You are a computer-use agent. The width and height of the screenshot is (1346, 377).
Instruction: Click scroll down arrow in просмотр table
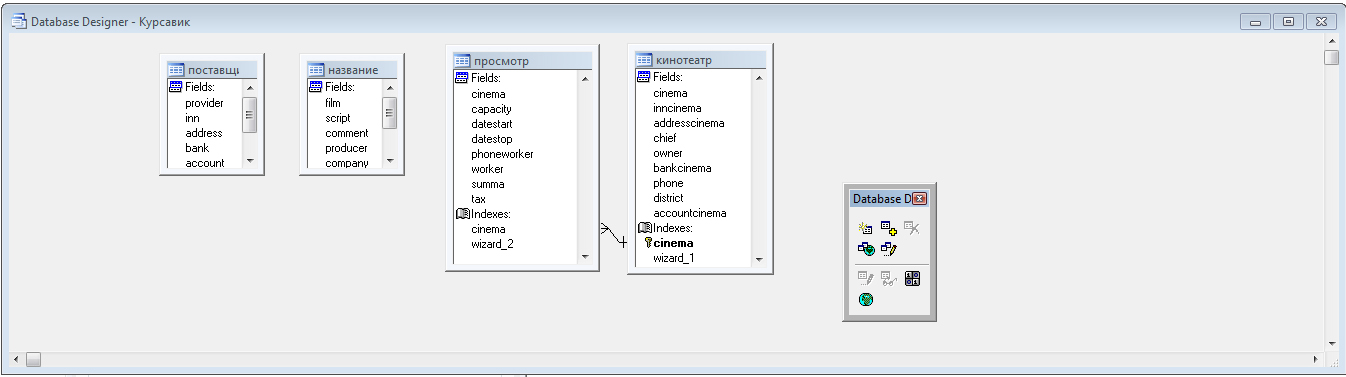(585, 257)
